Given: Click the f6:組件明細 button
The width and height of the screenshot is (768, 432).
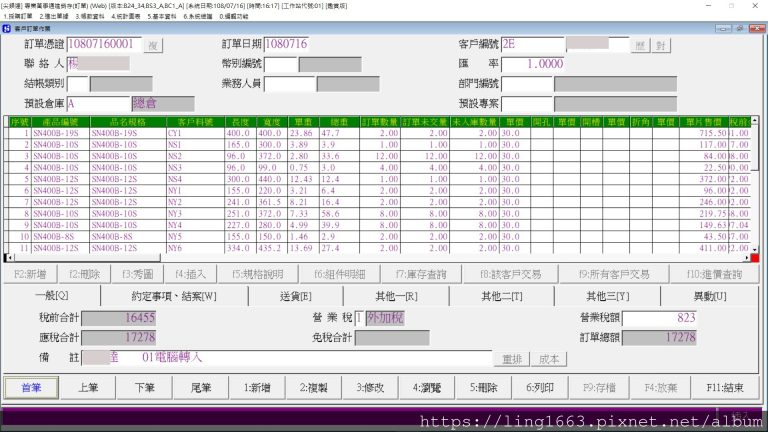Looking at the screenshot, I should tap(339, 274).
